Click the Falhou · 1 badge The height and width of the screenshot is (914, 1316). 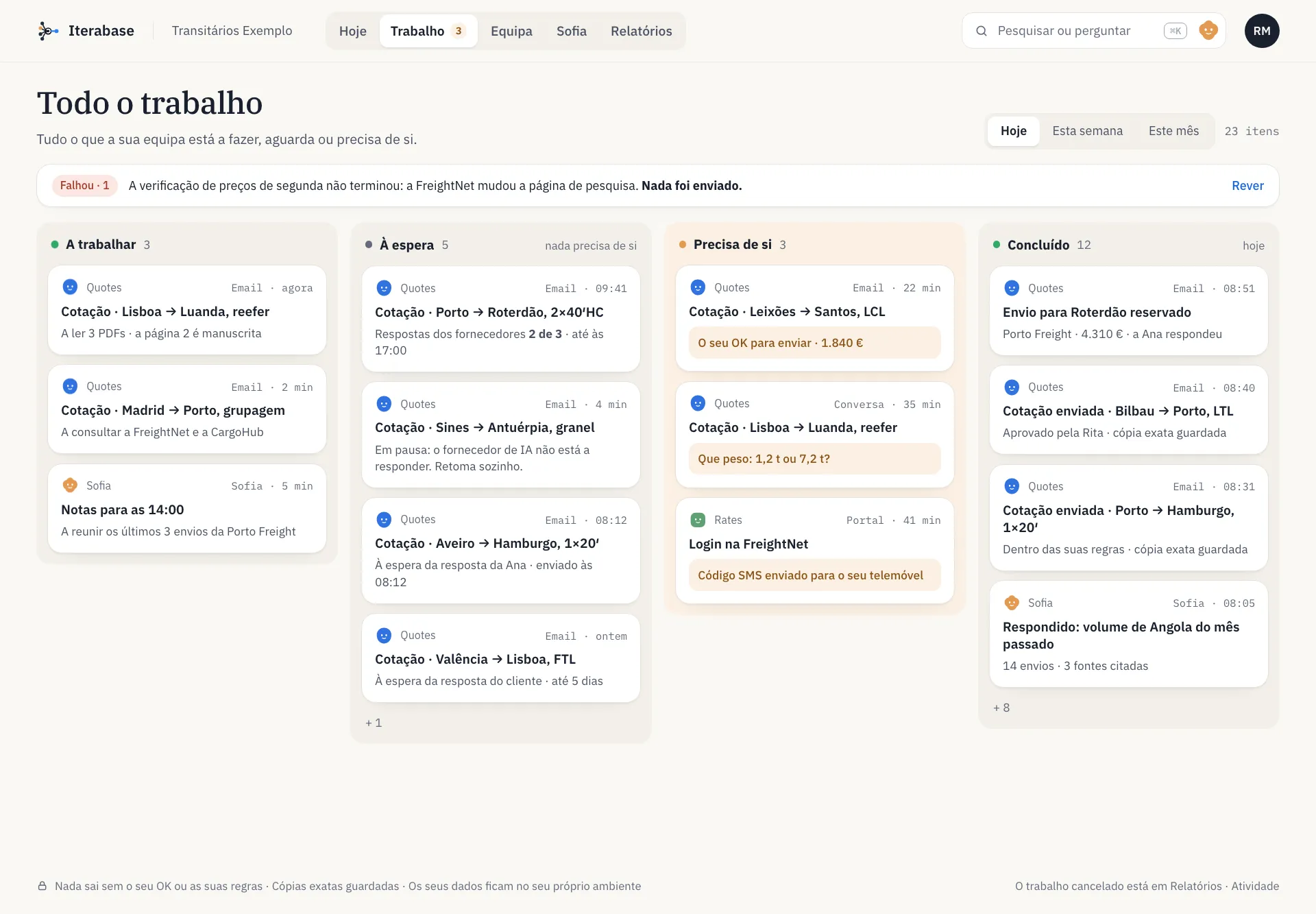(84, 186)
